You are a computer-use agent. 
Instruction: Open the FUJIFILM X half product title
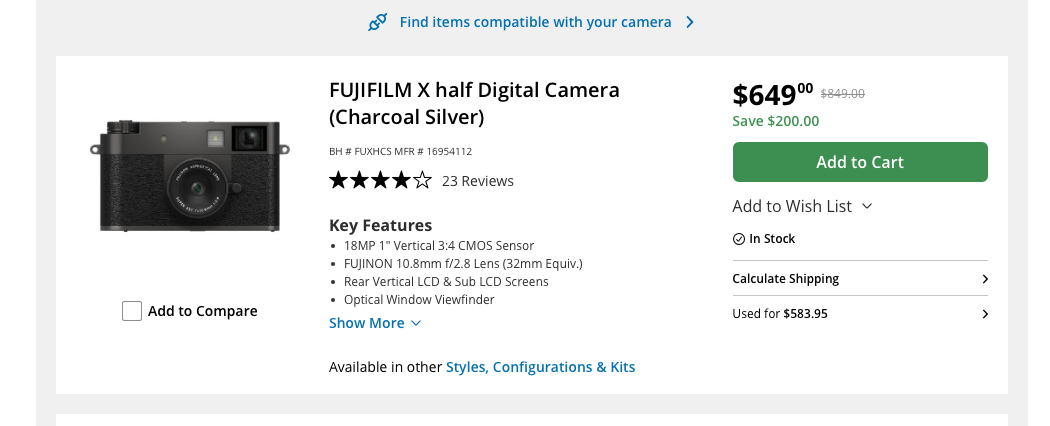pos(474,103)
